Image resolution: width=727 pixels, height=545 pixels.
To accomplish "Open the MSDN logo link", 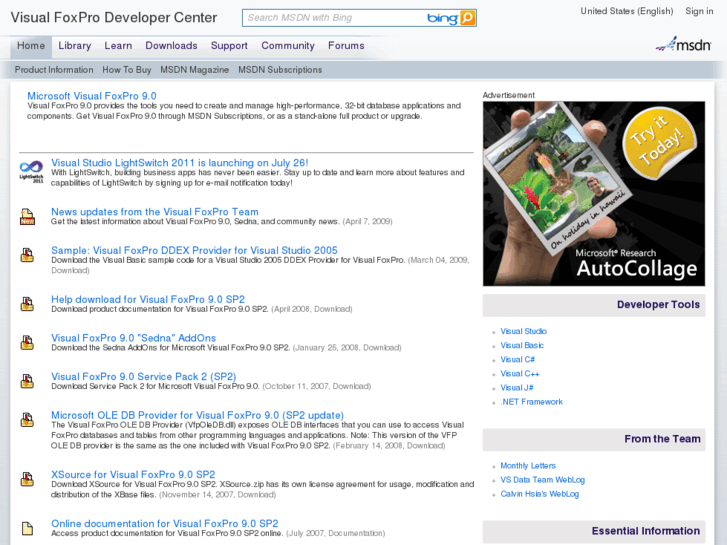I will (683, 45).
